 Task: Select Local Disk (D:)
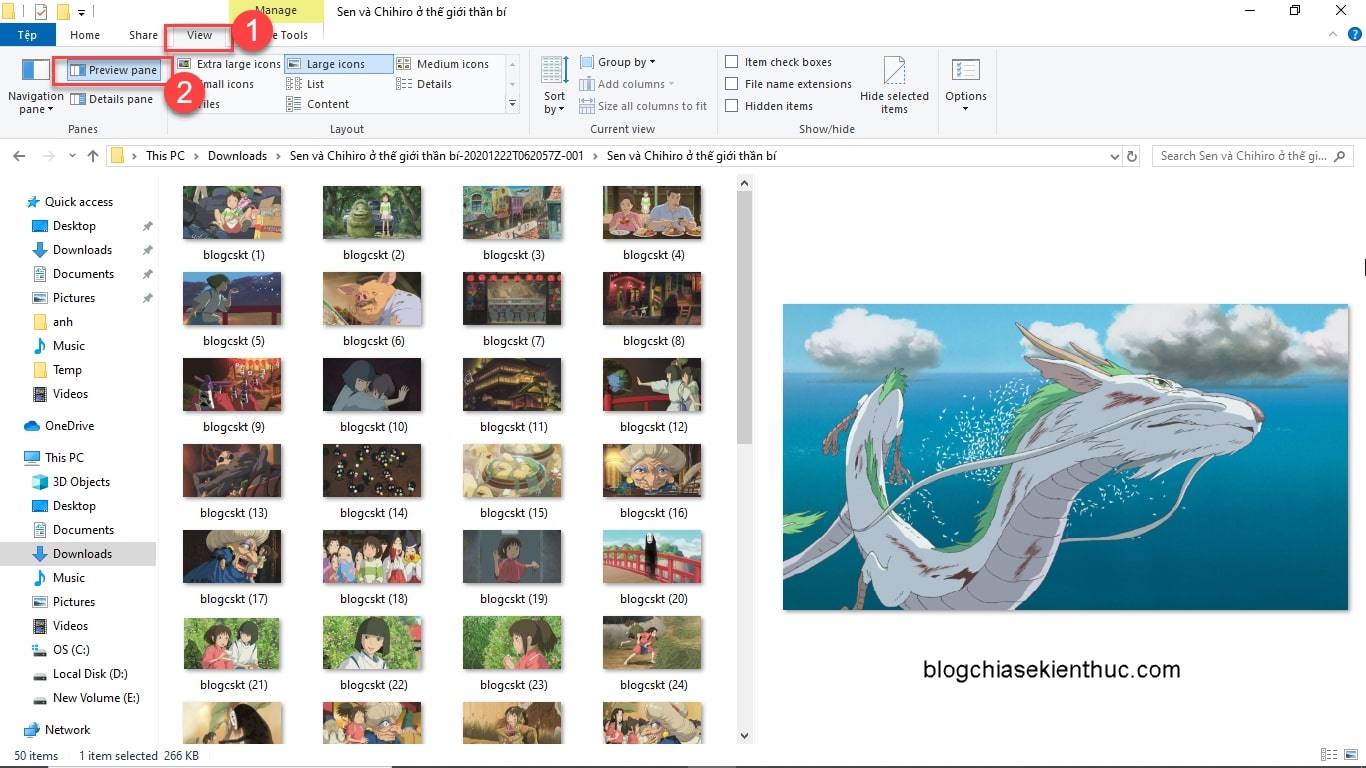(x=80, y=674)
